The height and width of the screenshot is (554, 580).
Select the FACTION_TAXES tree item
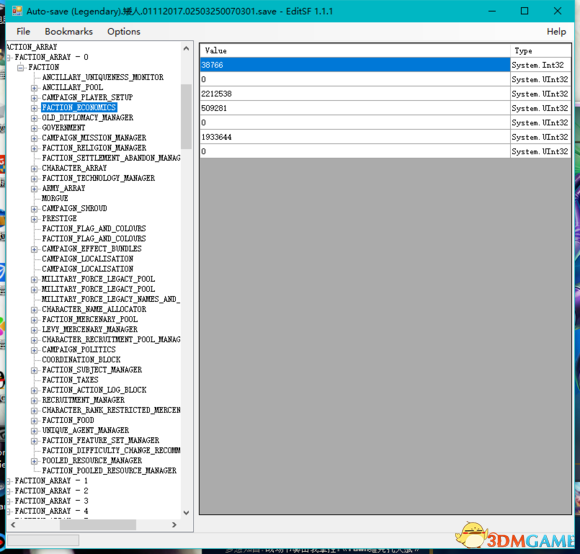pos(70,380)
